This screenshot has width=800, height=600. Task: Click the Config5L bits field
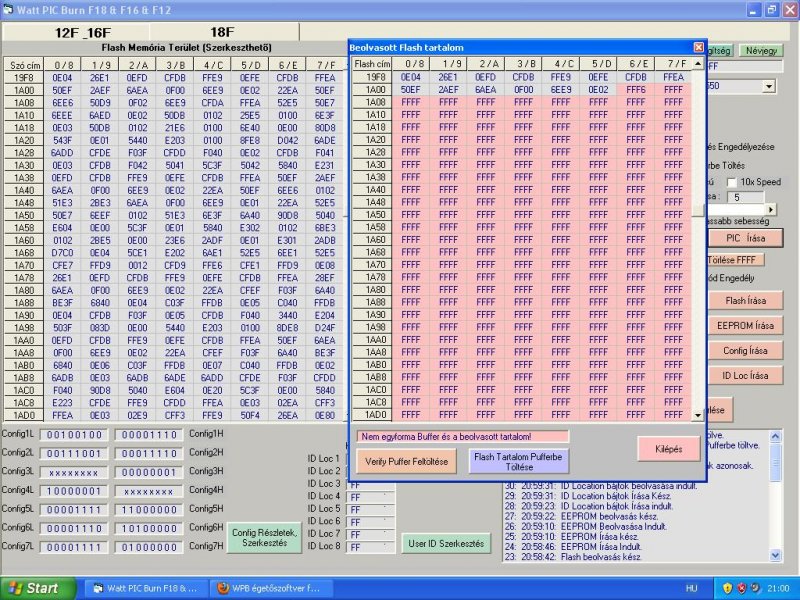tap(74, 510)
